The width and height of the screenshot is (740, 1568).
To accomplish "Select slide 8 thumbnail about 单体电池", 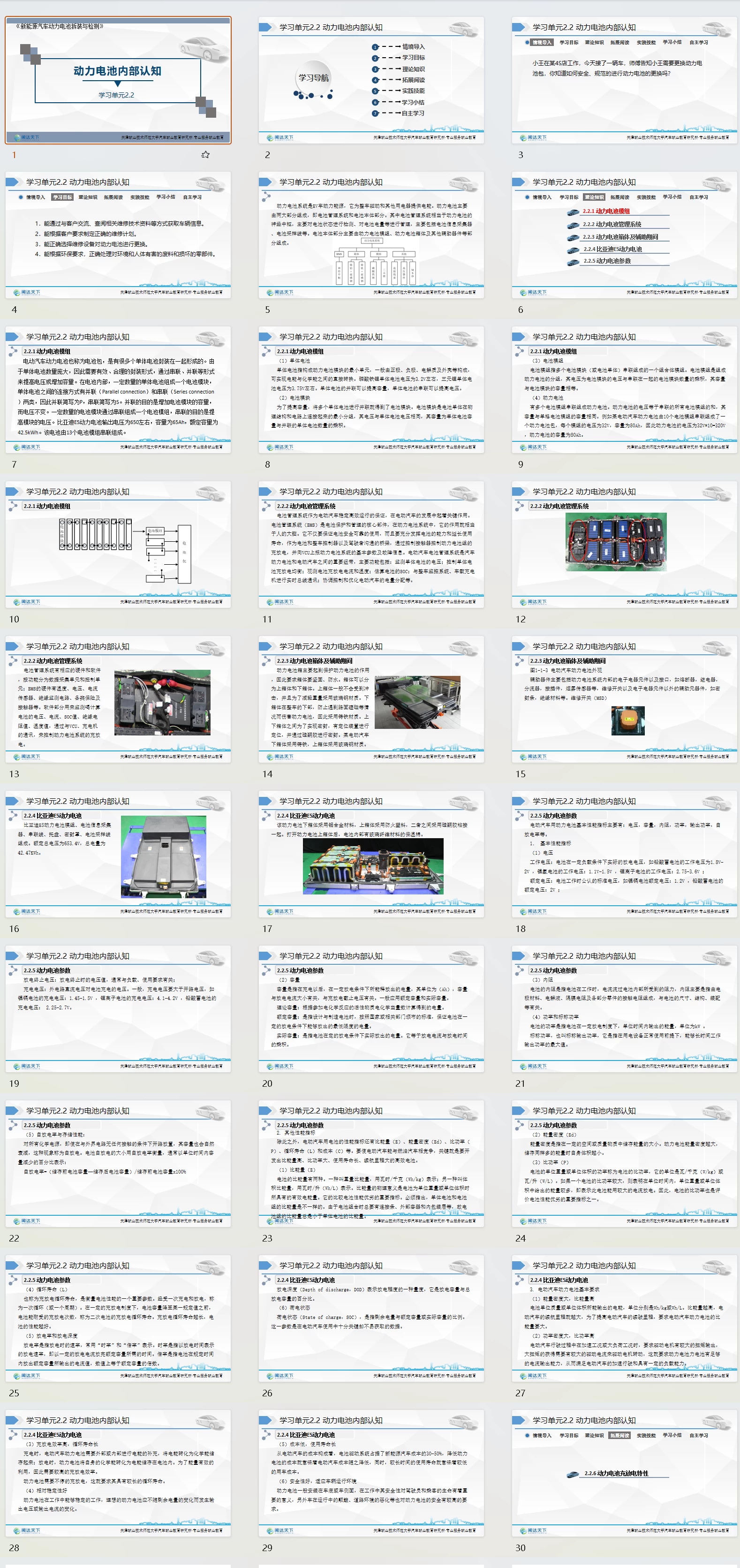I will (x=371, y=390).
